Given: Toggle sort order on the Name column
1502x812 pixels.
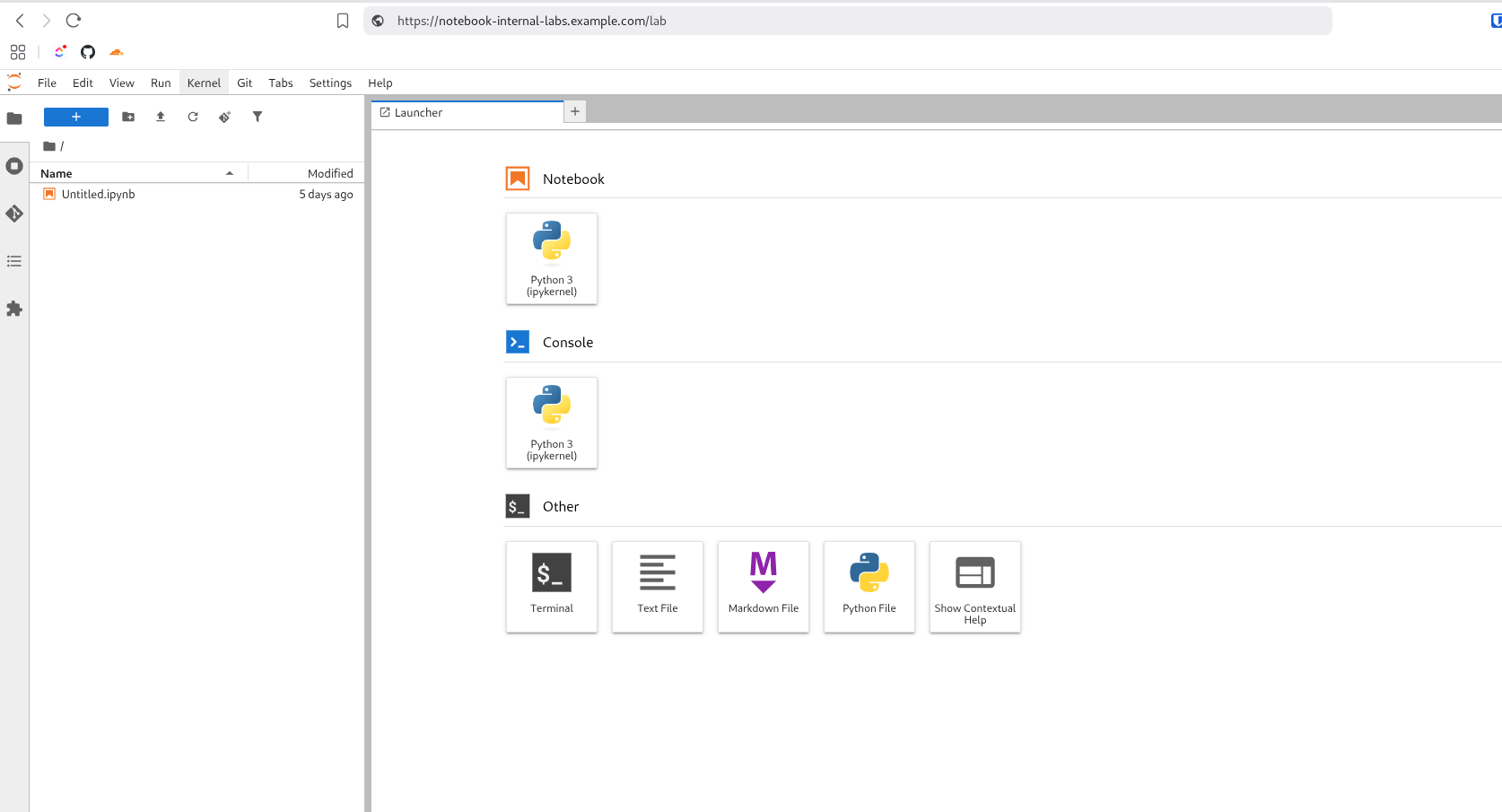Looking at the screenshot, I should coord(55,172).
